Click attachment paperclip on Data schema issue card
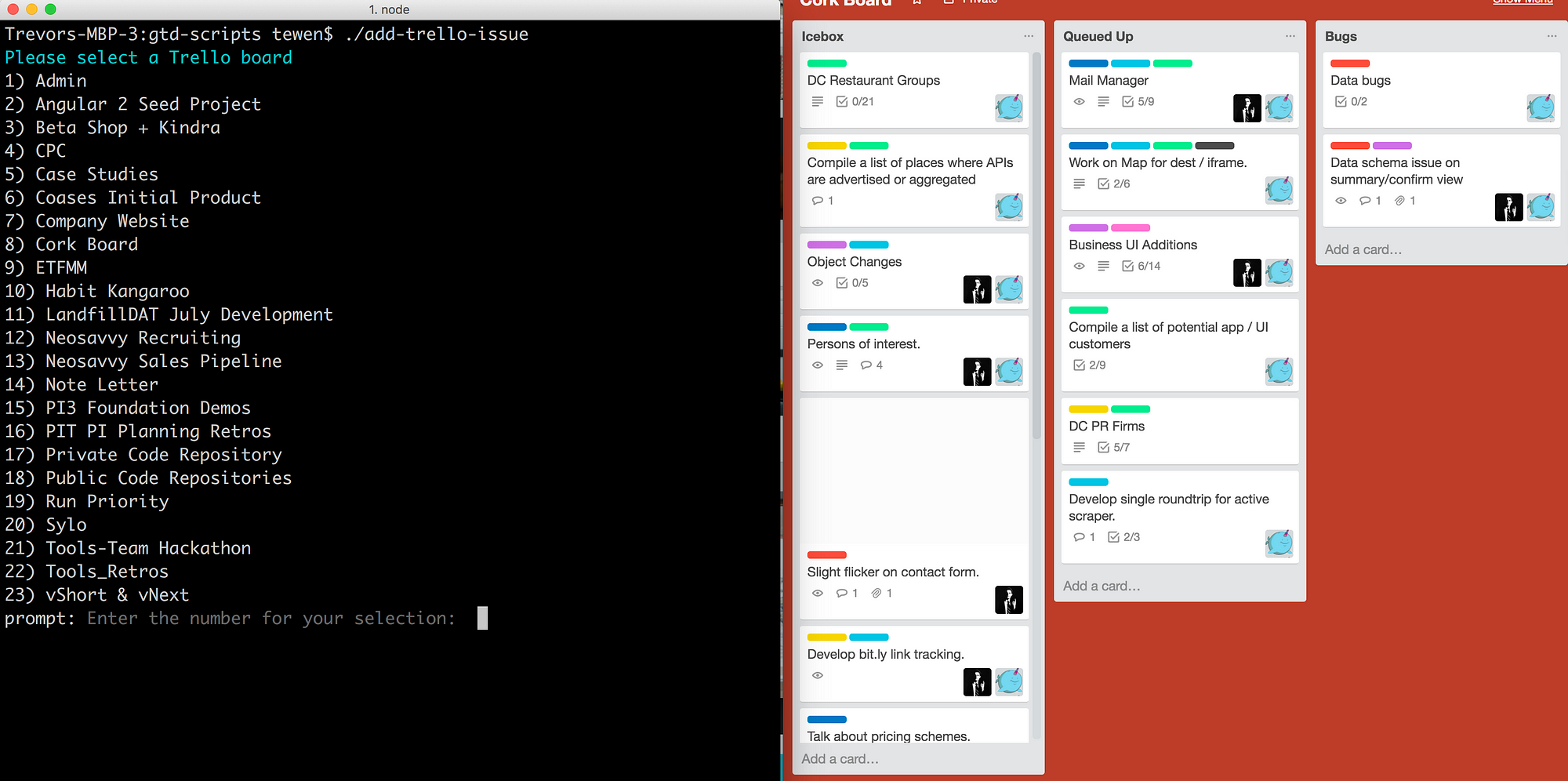The image size is (1568, 781). [x=1399, y=201]
